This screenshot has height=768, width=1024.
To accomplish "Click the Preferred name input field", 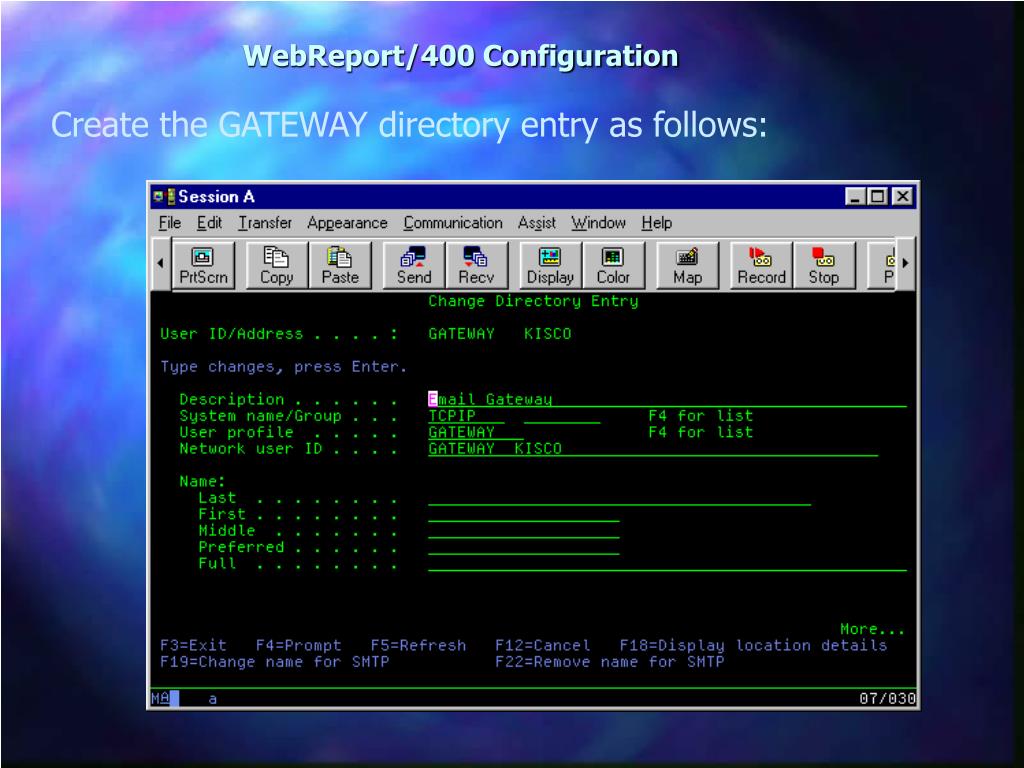I will 524,547.
